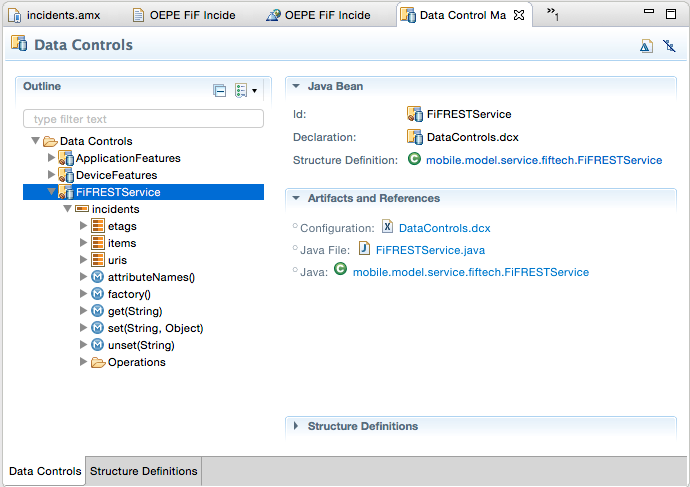Open the FiFRESTService.java link
690x487 pixels.
click(x=430, y=250)
